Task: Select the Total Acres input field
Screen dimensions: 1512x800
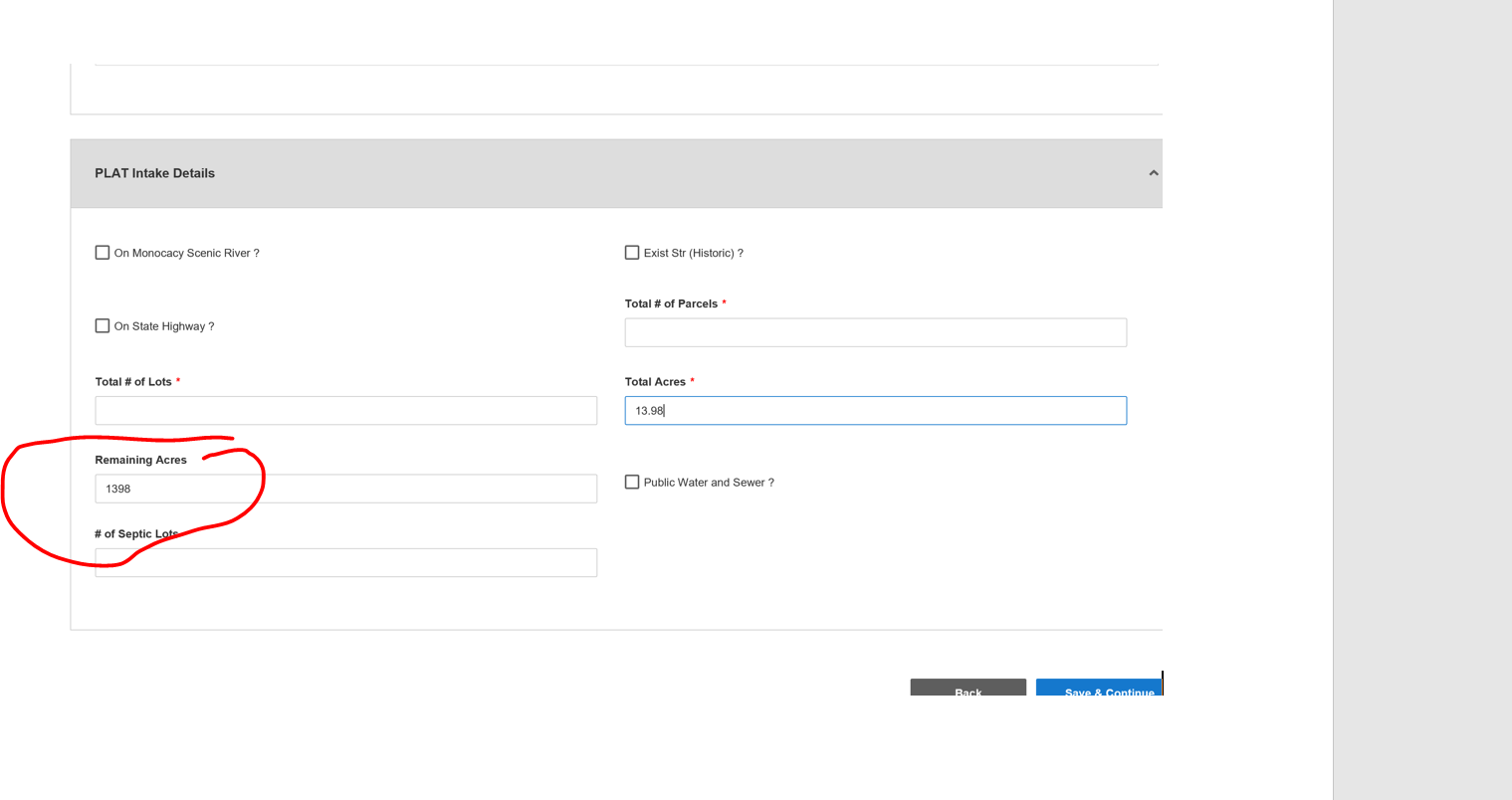Action: point(876,410)
